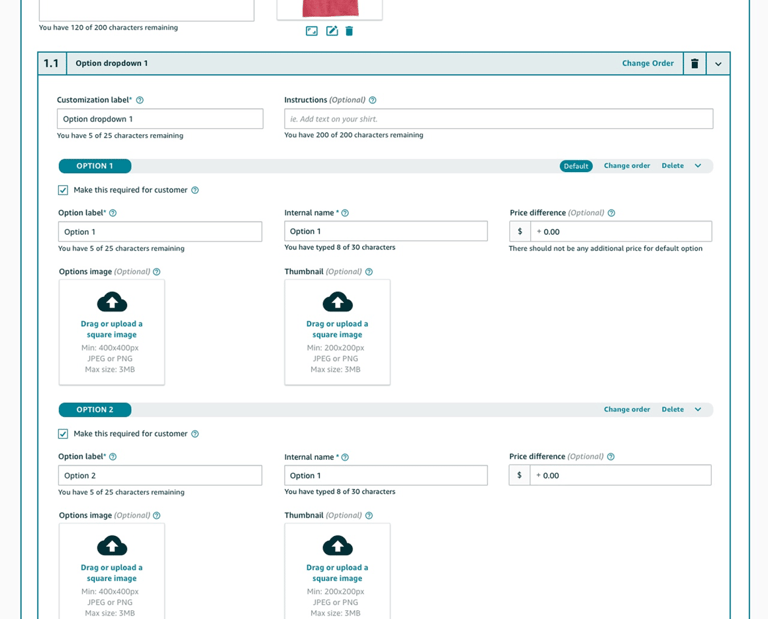Screen dimensions: 768x619
Task: Open help icon next to Option 2 Internal name
Action: coord(345,457)
